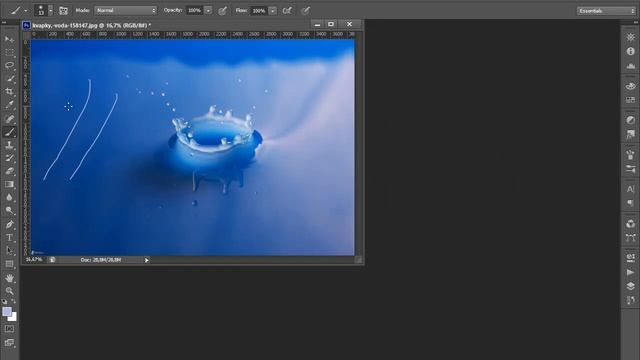Open the Actions panel
640x360 pixels.
tap(631, 272)
